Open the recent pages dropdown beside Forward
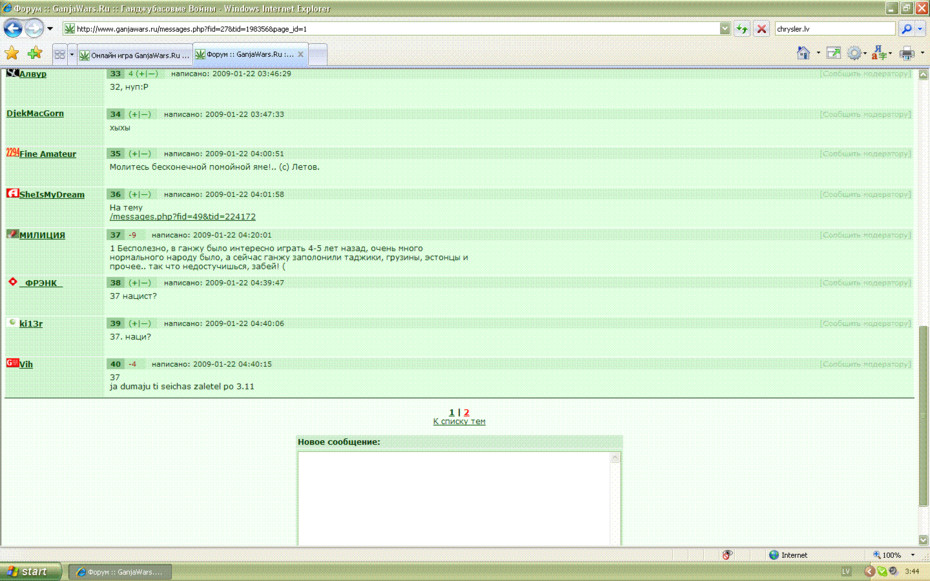Viewport: 930px width, 581px height. [x=50, y=28]
